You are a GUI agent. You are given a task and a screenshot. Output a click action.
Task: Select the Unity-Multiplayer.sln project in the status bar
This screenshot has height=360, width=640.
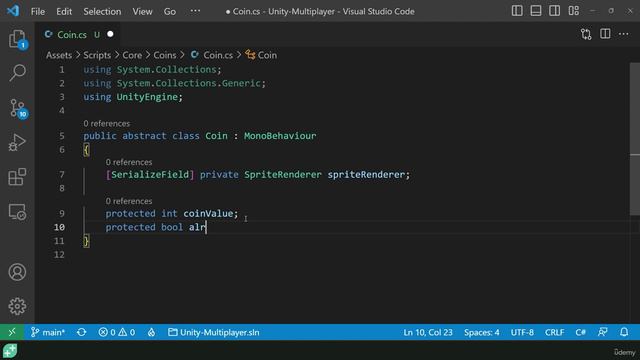coord(214,332)
